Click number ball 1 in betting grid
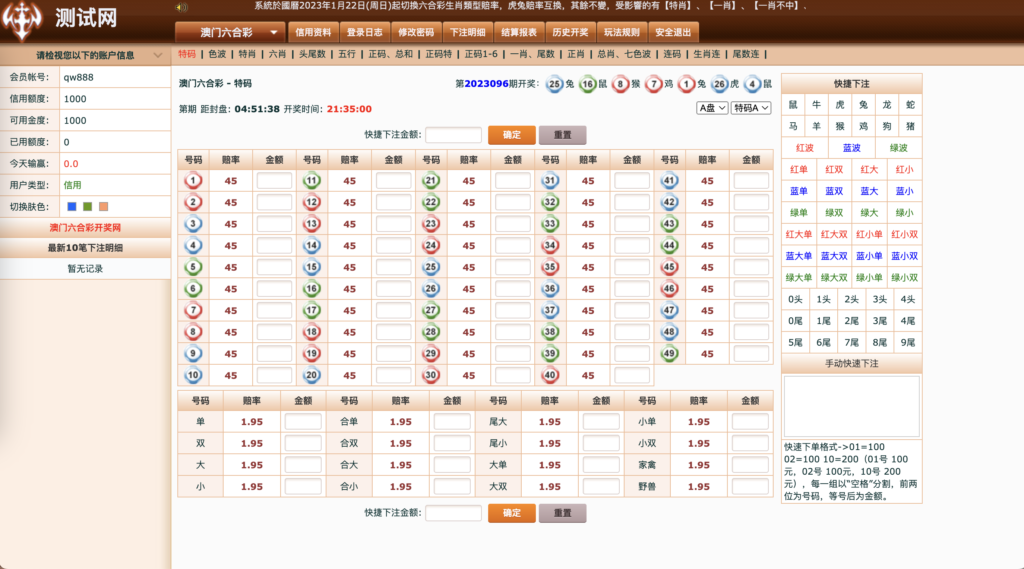Viewport: 1024px width, 569px height. [x=194, y=181]
